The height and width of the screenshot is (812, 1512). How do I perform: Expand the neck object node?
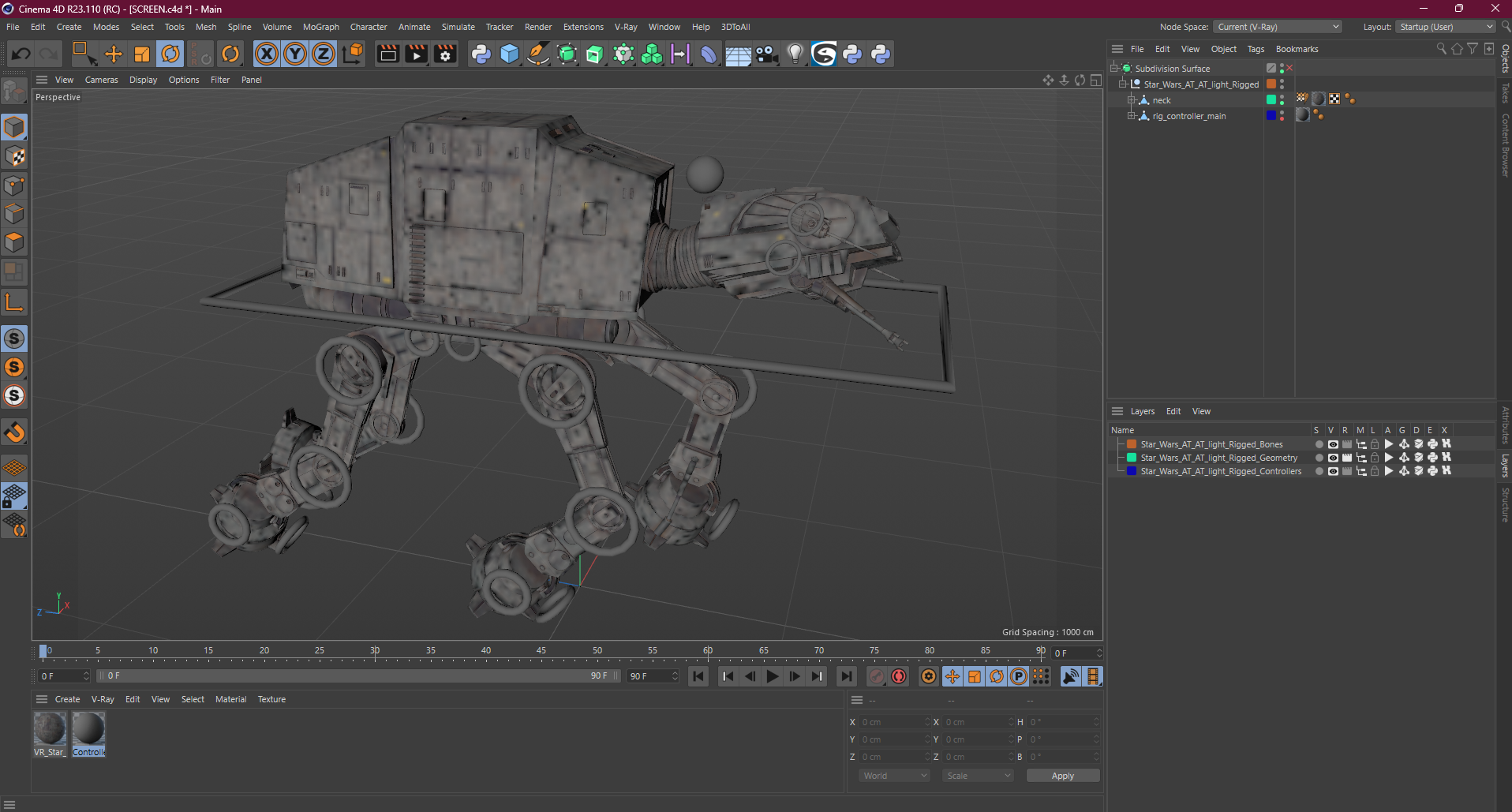[x=1131, y=100]
